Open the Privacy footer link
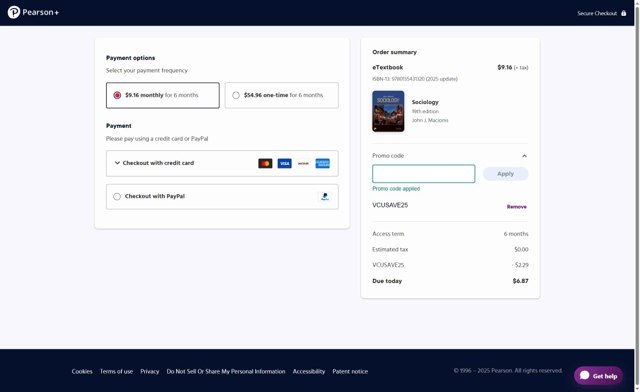This screenshot has height=392, width=640. tap(150, 371)
